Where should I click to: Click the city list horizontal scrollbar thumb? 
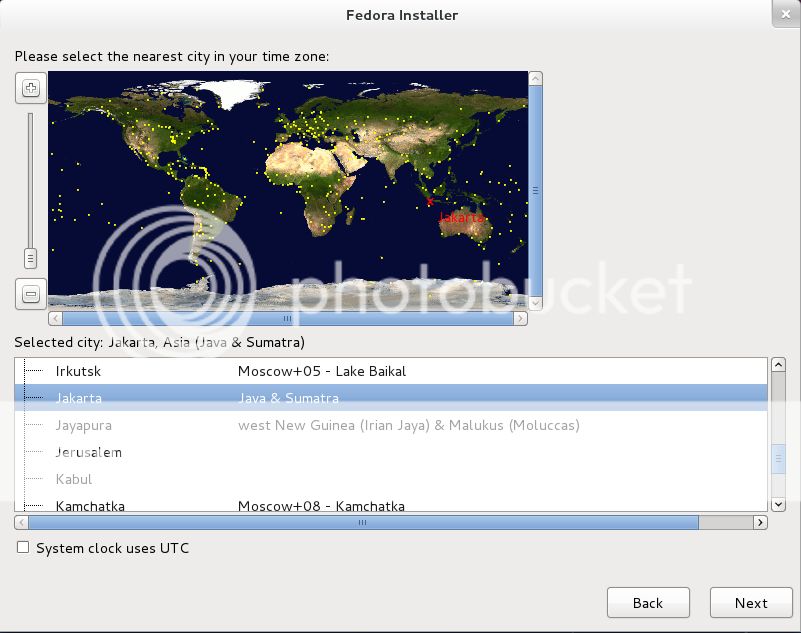[x=363, y=522]
